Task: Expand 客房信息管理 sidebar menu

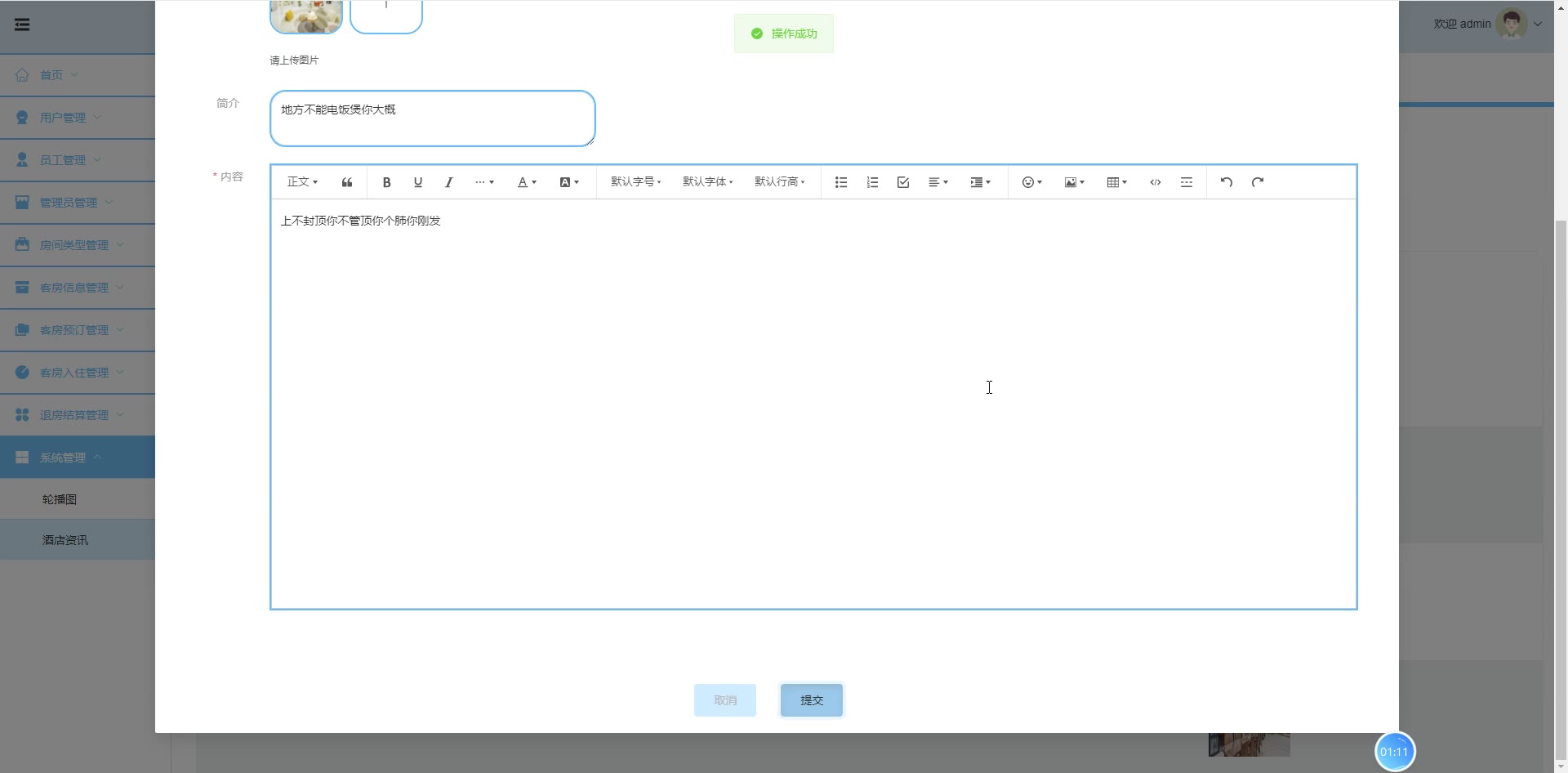Action: pyautogui.click(x=78, y=288)
